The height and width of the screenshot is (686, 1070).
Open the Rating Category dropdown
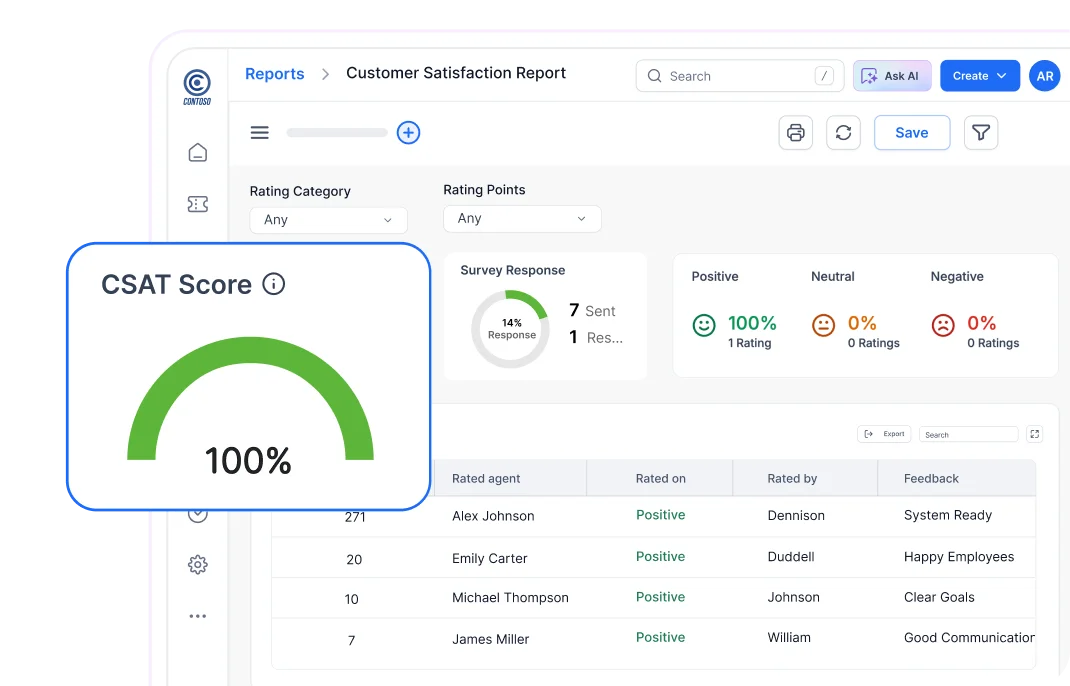tap(328, 220)
